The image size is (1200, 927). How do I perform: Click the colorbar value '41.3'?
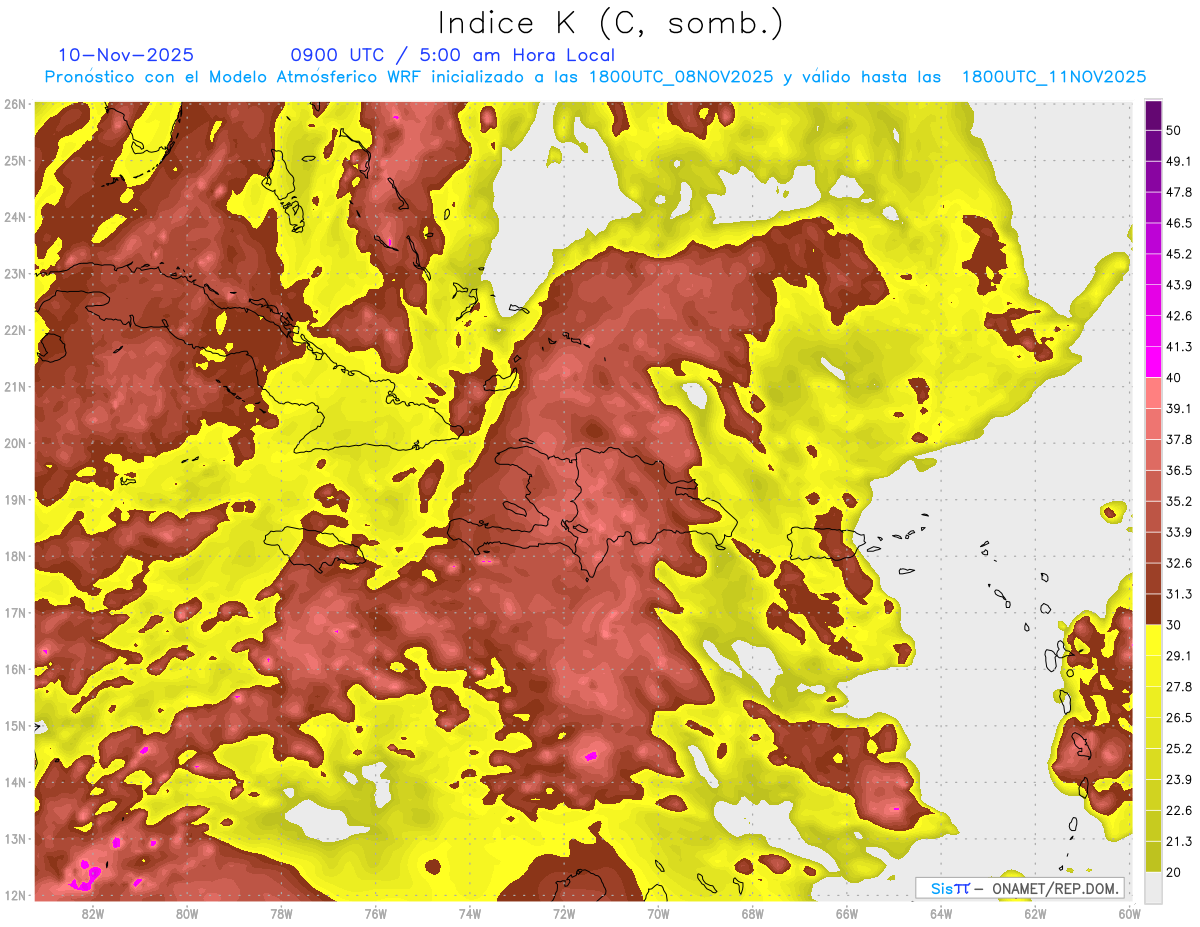coord(1178,346)
